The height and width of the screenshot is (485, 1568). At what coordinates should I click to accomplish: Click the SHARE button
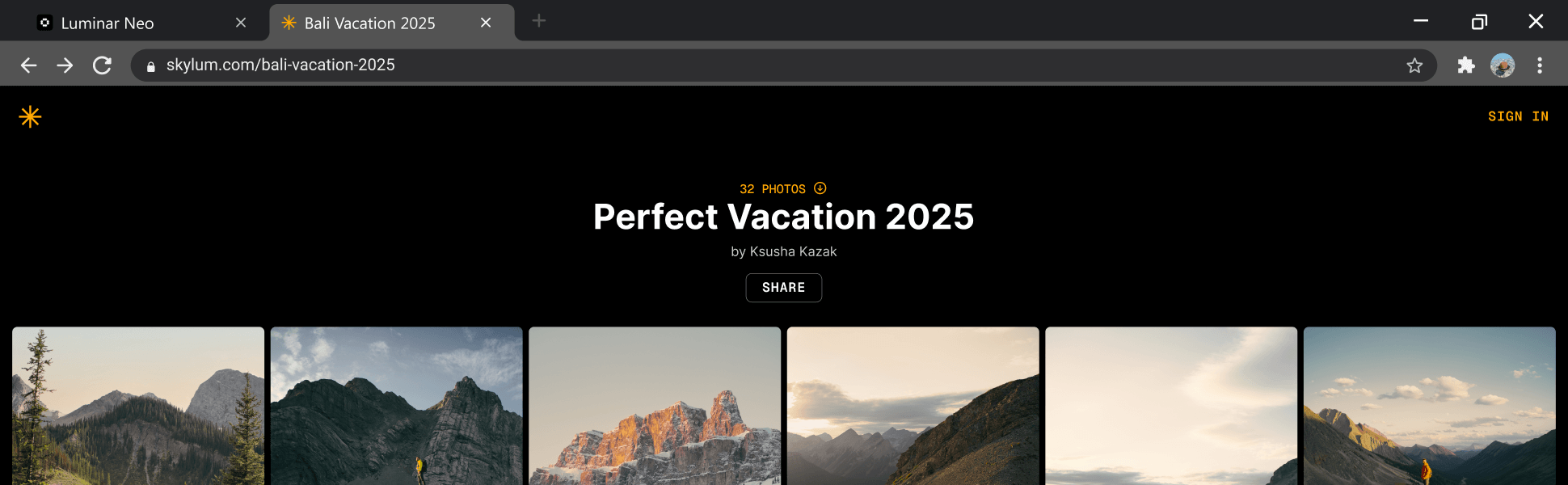tap(784, 288)
